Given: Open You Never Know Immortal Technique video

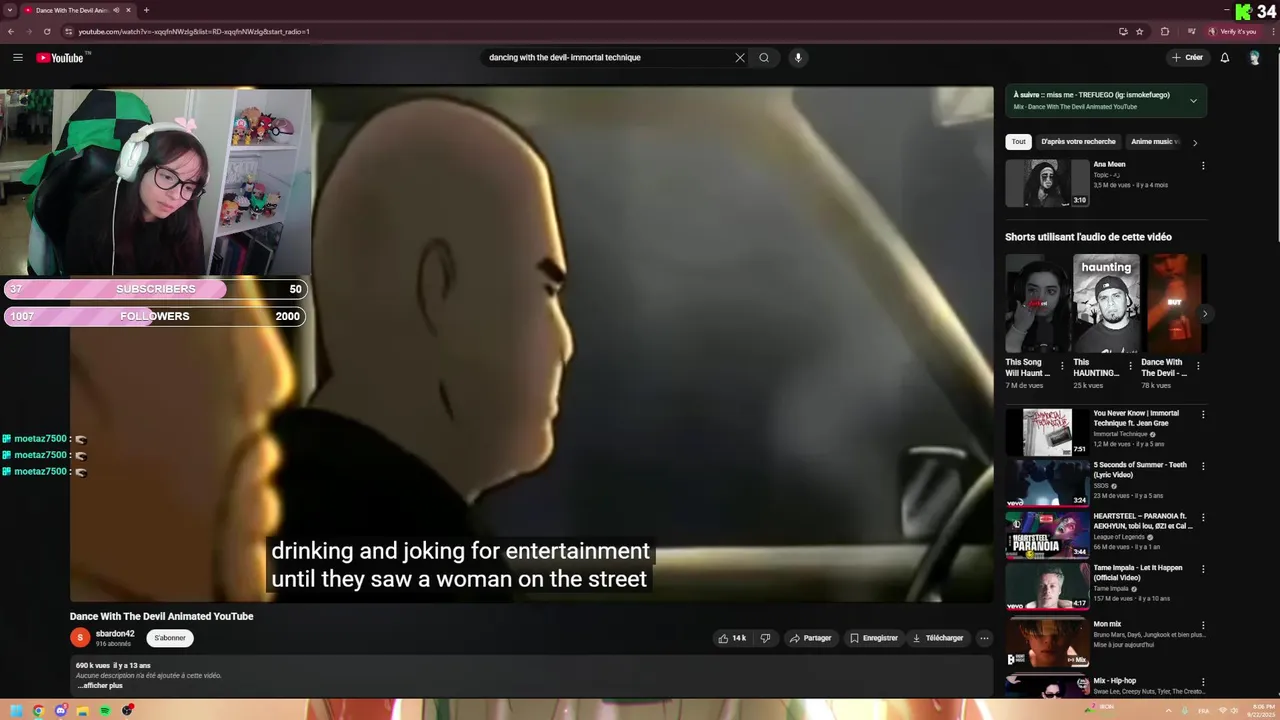Looking at the screenshot, I should [1047, 432].
